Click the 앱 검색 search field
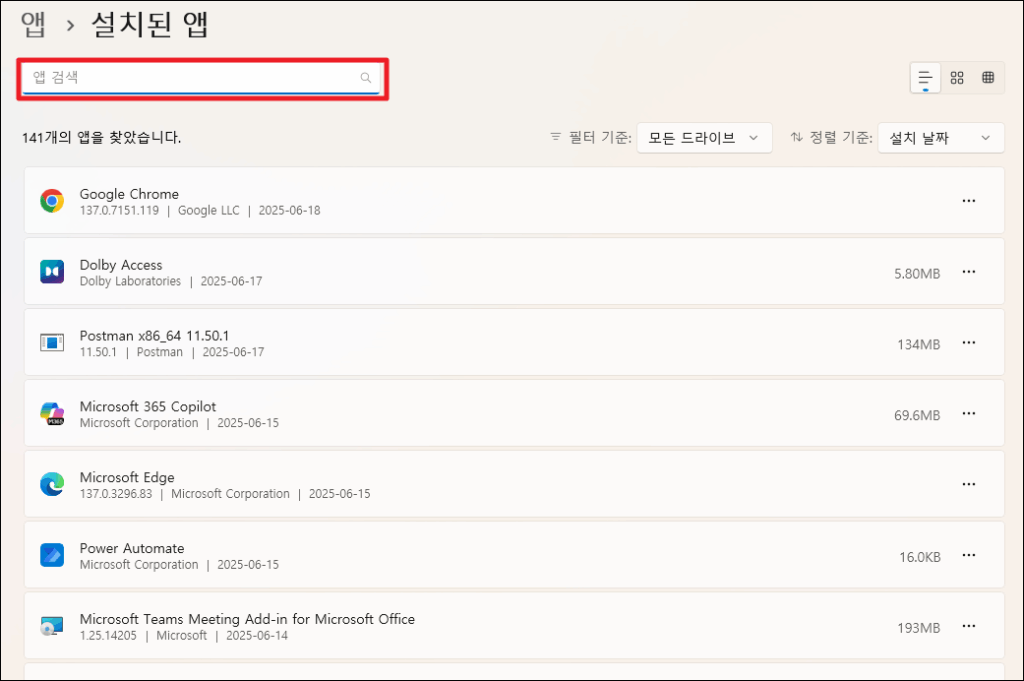Image resolution: width=1024 pixels, height=681 pixels. tap(201, 78)
